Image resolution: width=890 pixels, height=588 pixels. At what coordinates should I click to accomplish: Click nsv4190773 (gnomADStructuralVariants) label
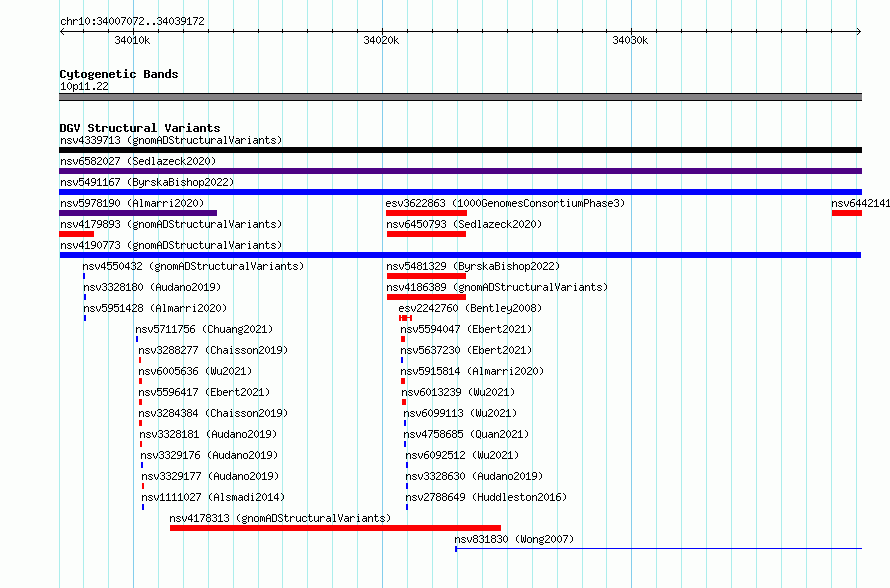point(171,245)
